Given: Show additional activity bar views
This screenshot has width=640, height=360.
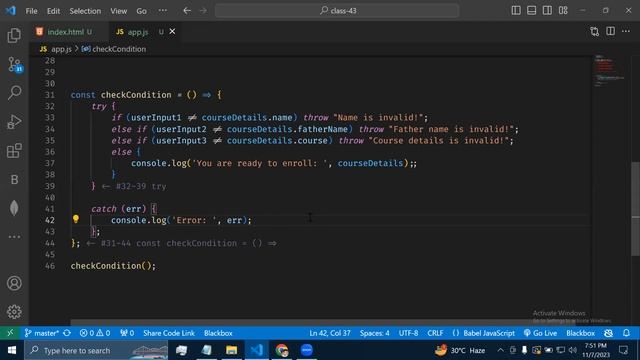Looking at the screenshot, I should 14,237.
